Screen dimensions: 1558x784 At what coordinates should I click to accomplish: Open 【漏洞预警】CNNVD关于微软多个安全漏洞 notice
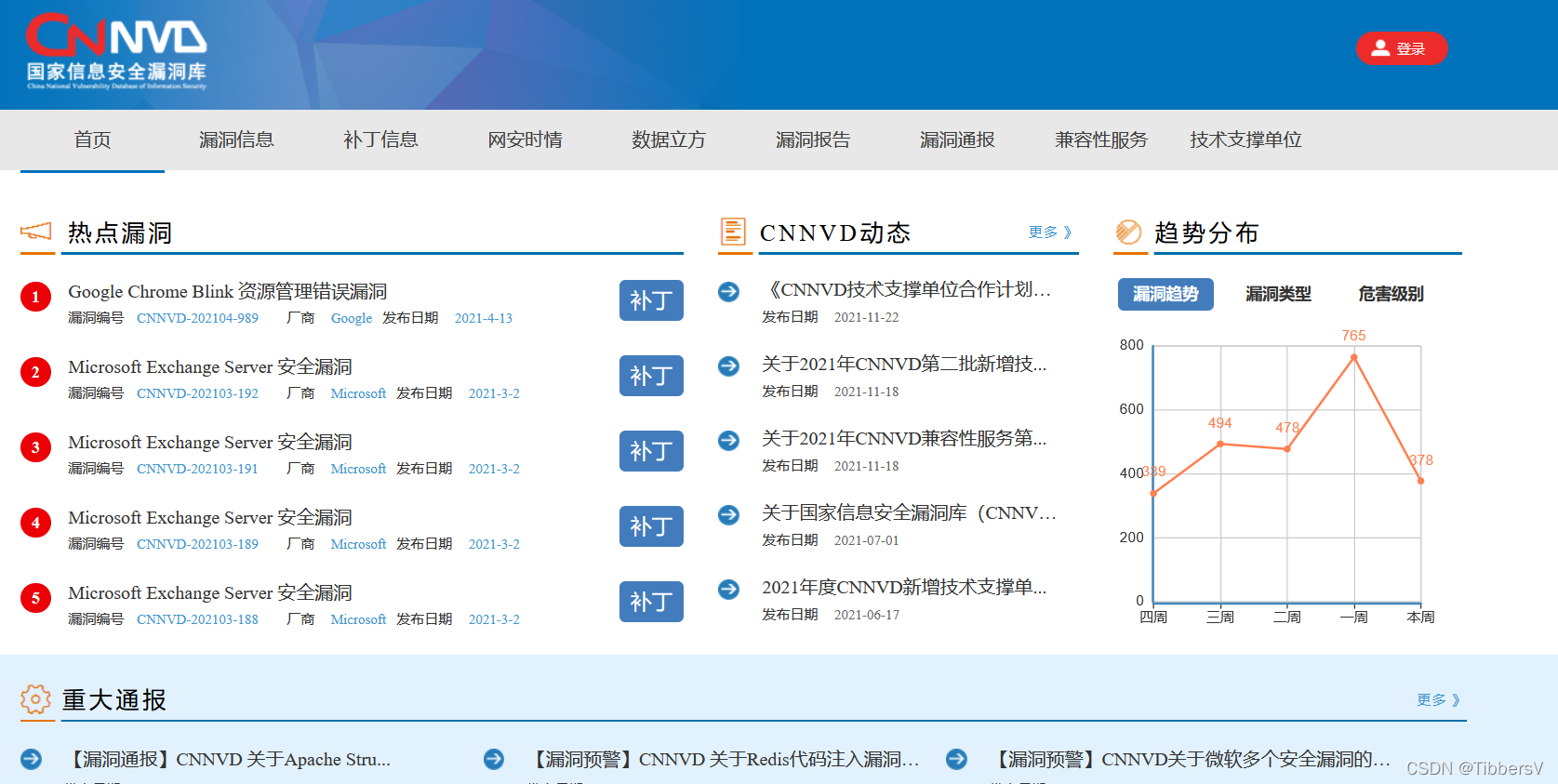(x=1191, y=759)
